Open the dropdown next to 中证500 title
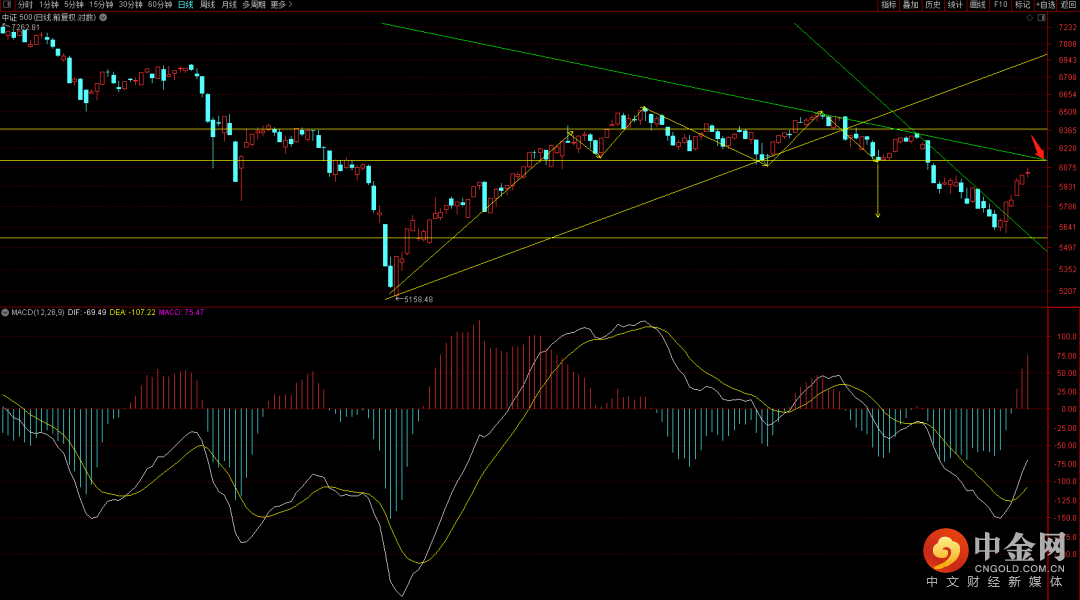The height and width of the screenshot is (600, 1080). click(103, 17)
